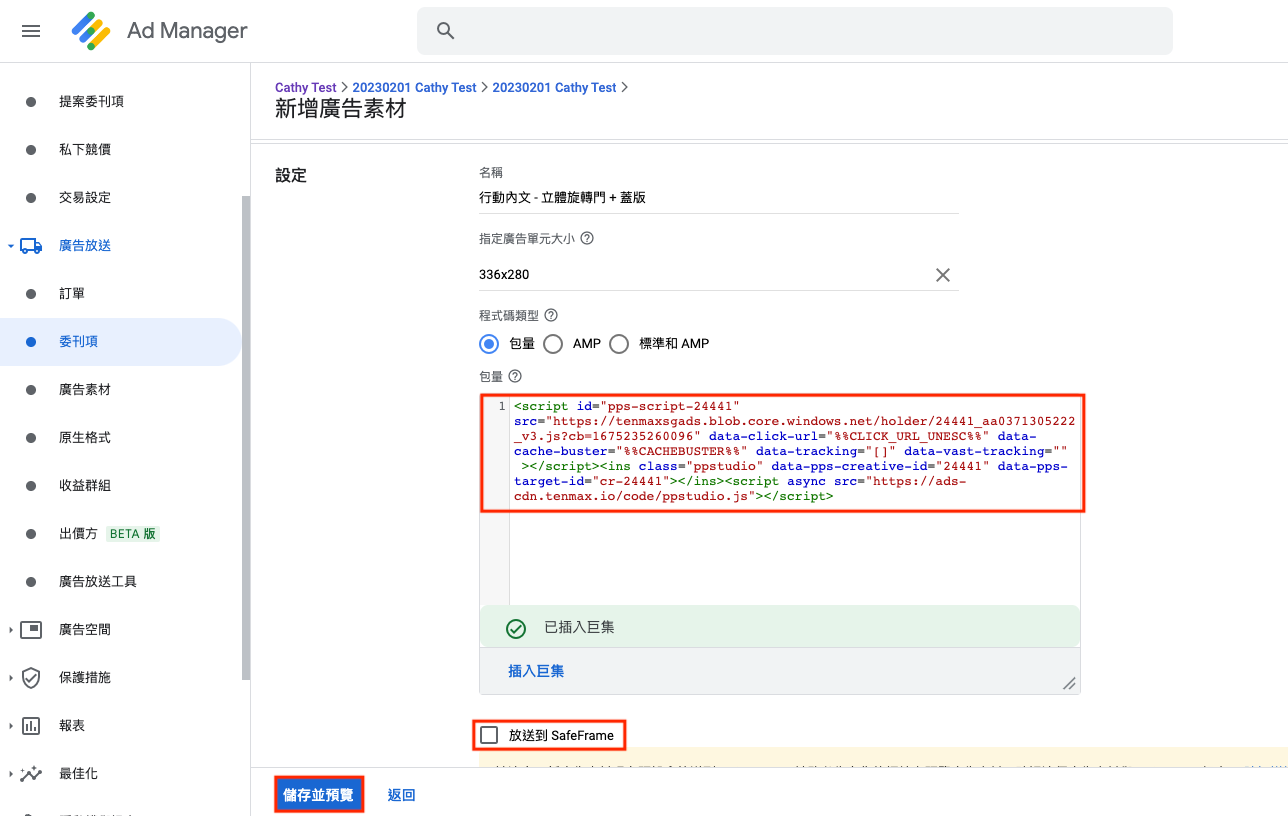Open 原生格式 in sidebar
The width and height of the screenshot is (1288, 816).
[x=85, y=437]
